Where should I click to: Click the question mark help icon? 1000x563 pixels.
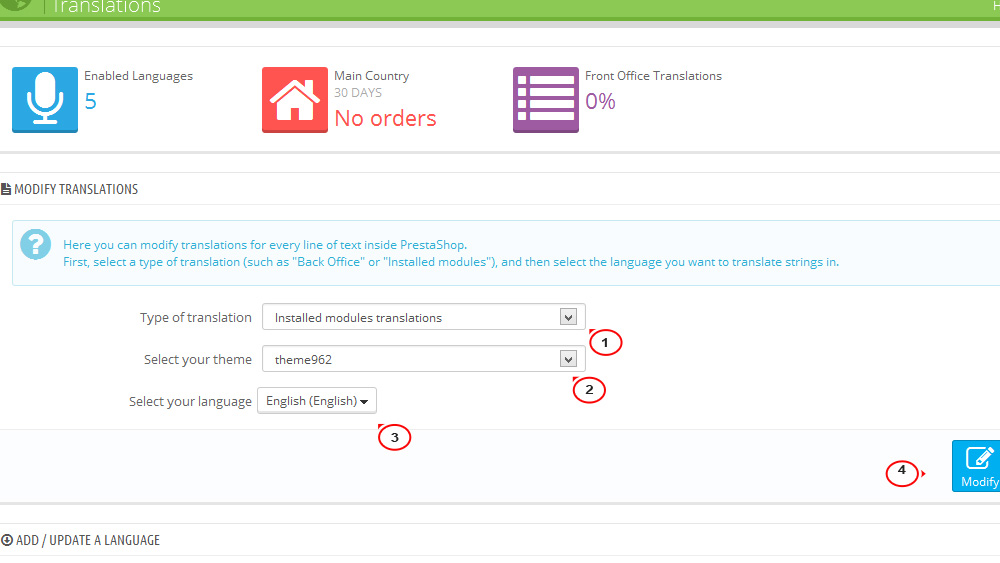point(36,244)
